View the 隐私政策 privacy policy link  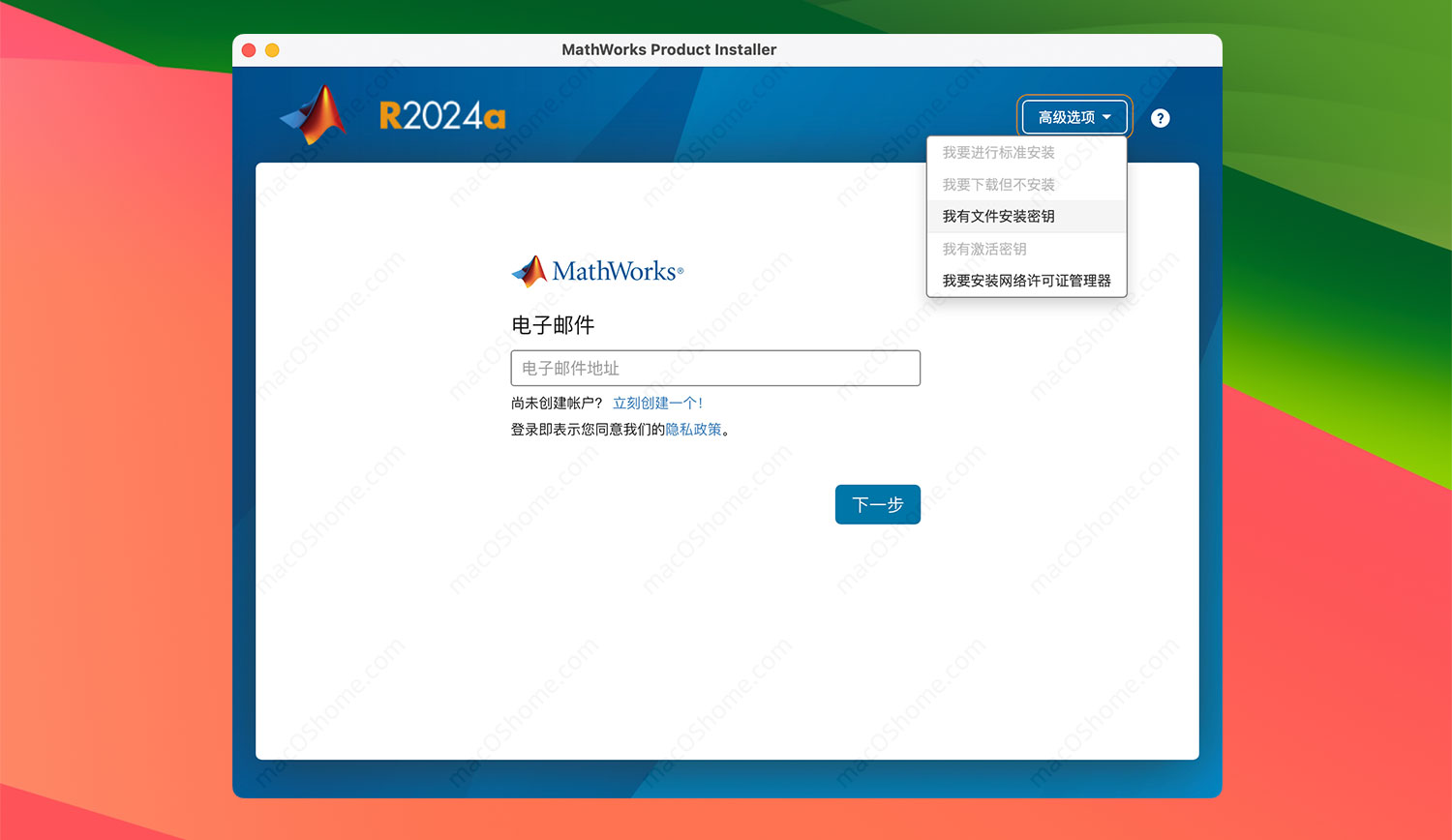tap(693, 429)
